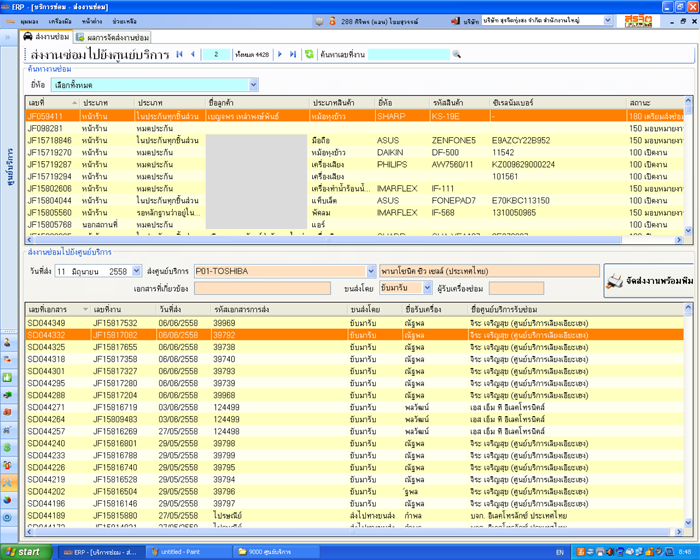Click the green refresh icon
This screenshot has height=560, width=700.
pyautogui.click(x=309, y=54)
